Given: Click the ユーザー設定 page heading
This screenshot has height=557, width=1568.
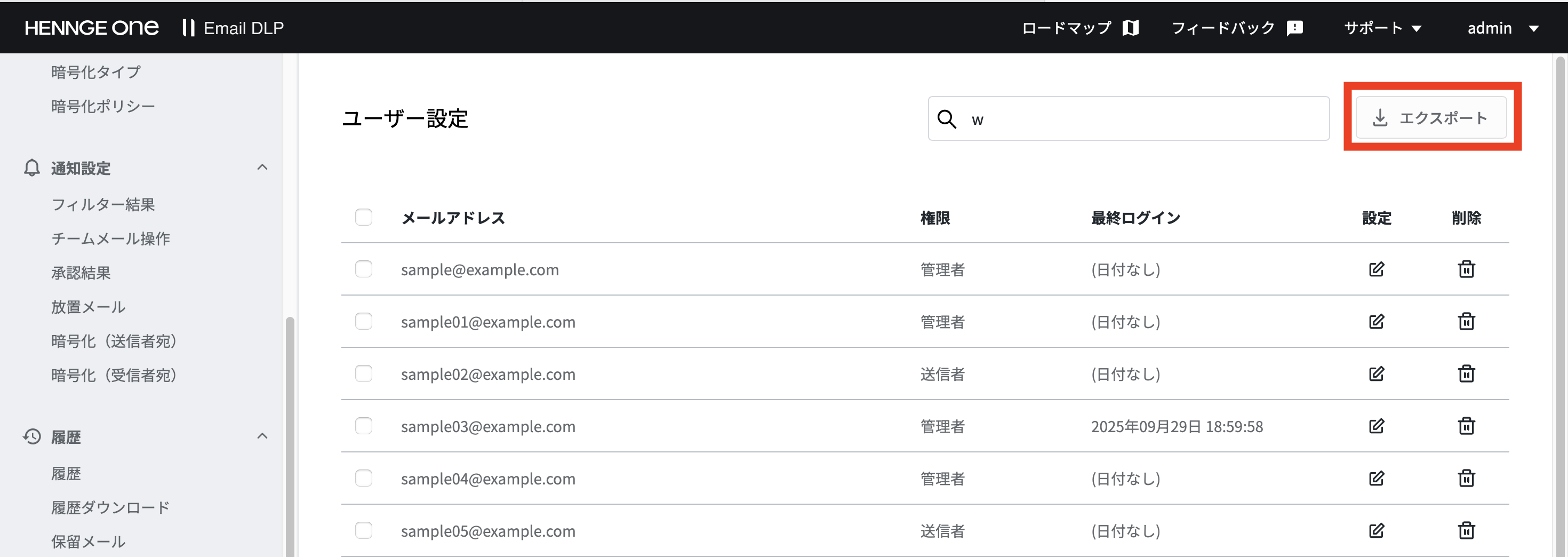Looking at the screenshot, I should tap(405, 118).
